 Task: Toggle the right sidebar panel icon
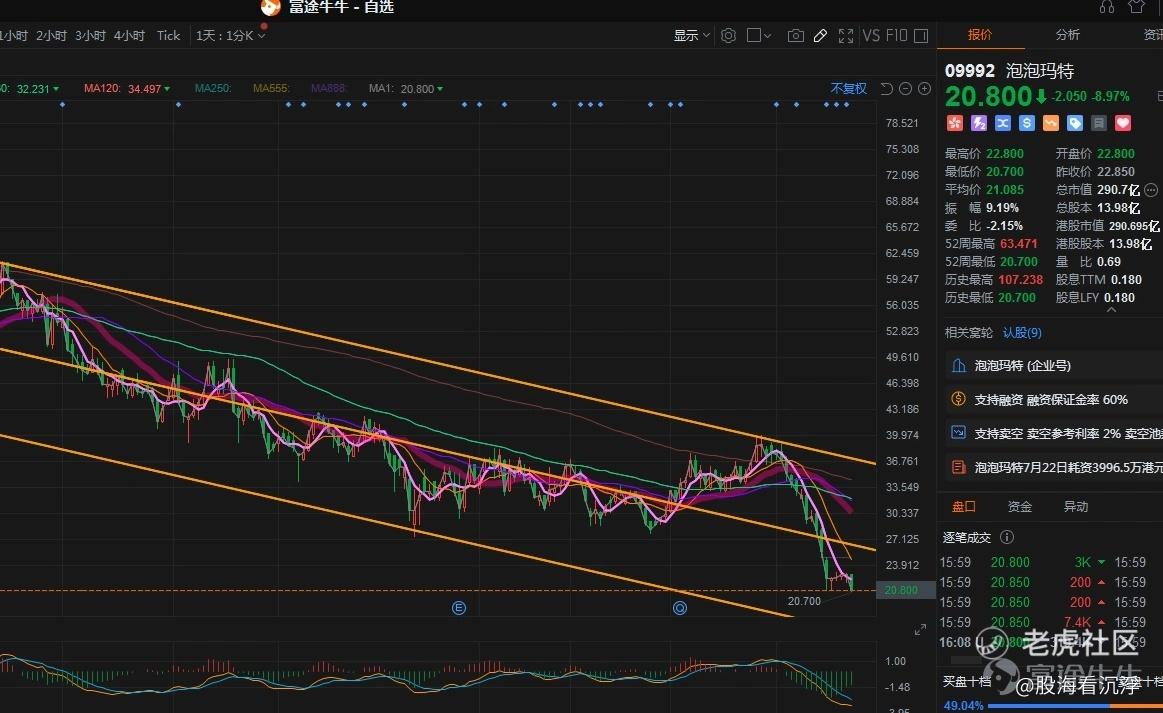[921, 36]
